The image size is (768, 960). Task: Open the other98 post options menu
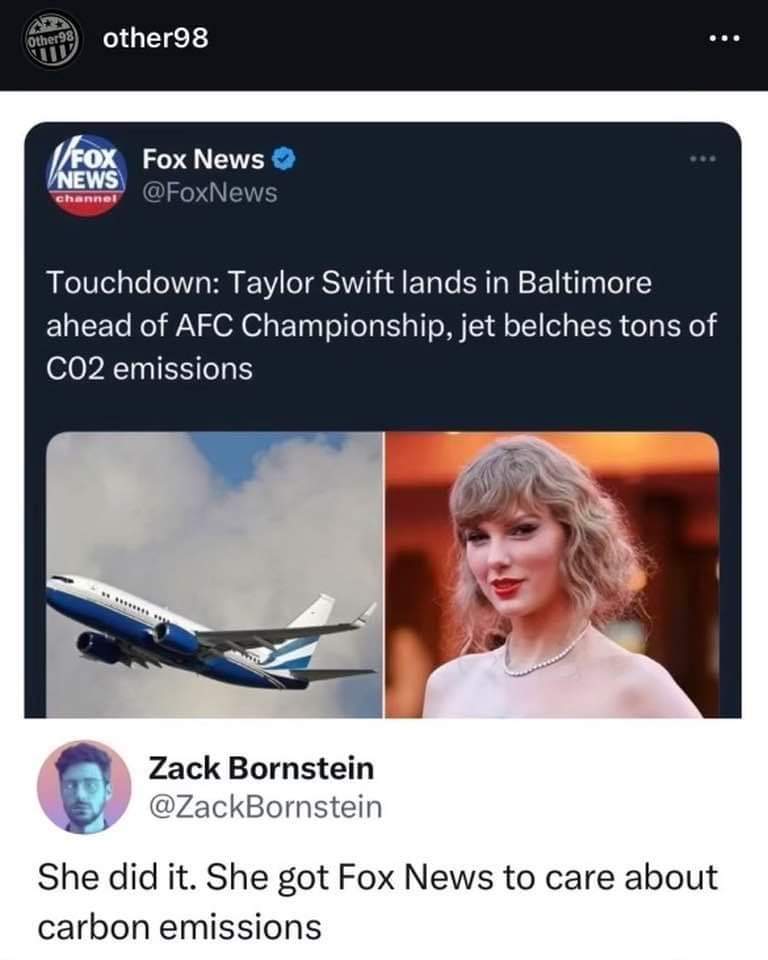coord(725,39)
